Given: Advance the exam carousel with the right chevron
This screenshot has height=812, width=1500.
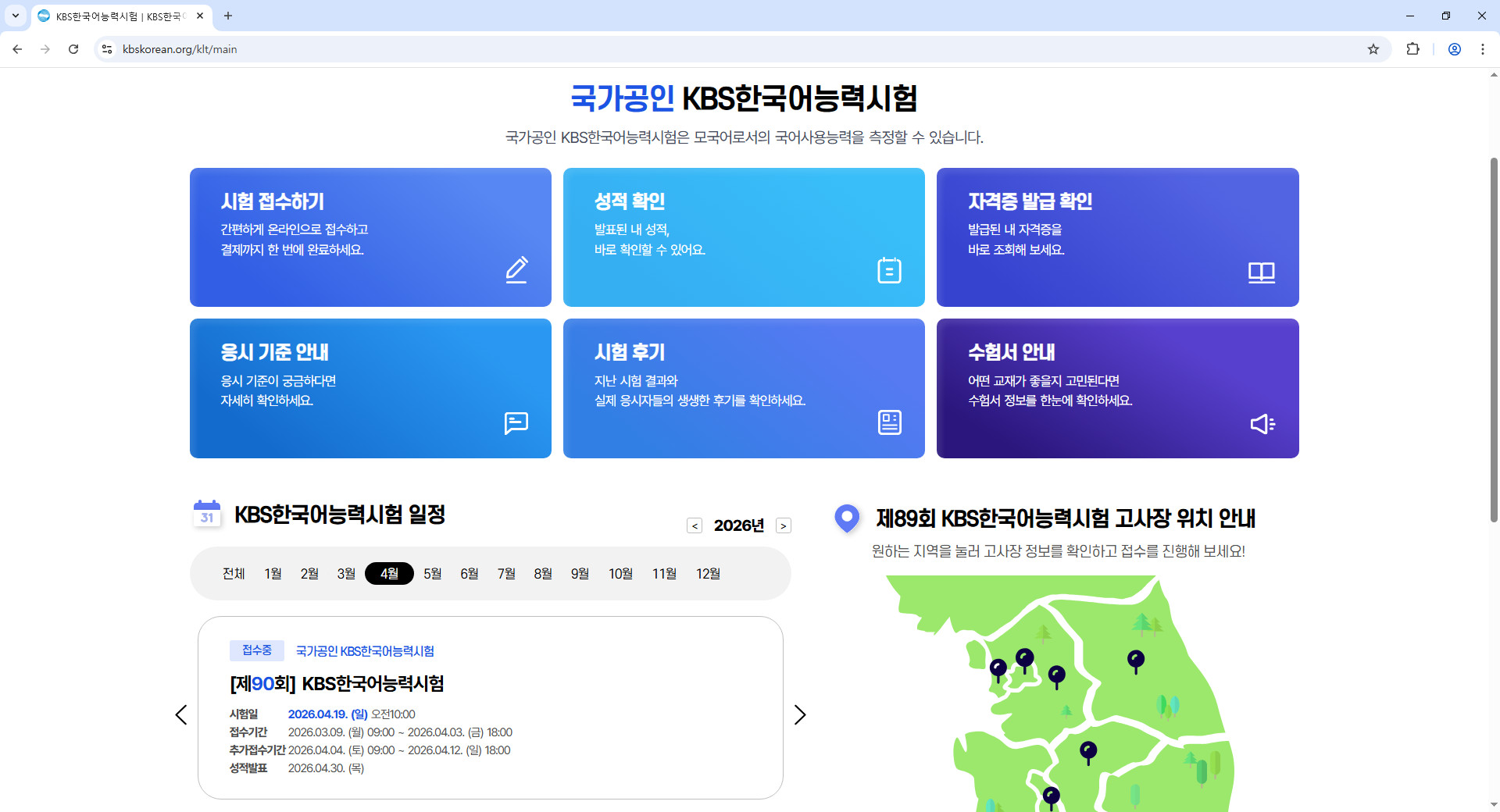Looking at the screenshot, I should [799, 714].
